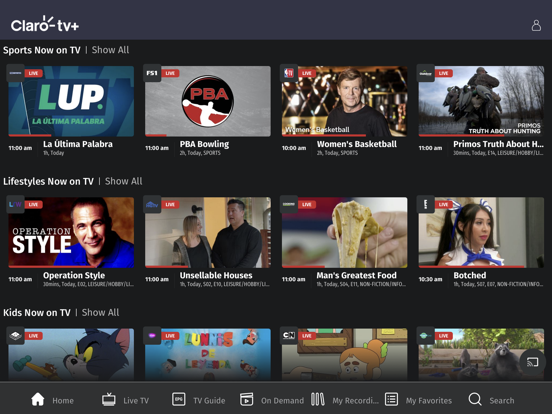
Task: Click channel logo on raccoon cartoon card
Action: coord(425,335)
